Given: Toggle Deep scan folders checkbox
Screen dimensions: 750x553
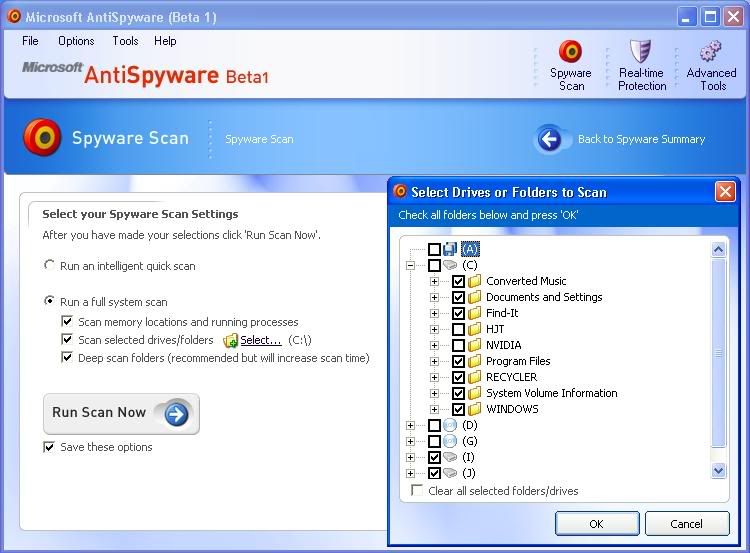Looking at the screenshot, I should pos(67,357).
